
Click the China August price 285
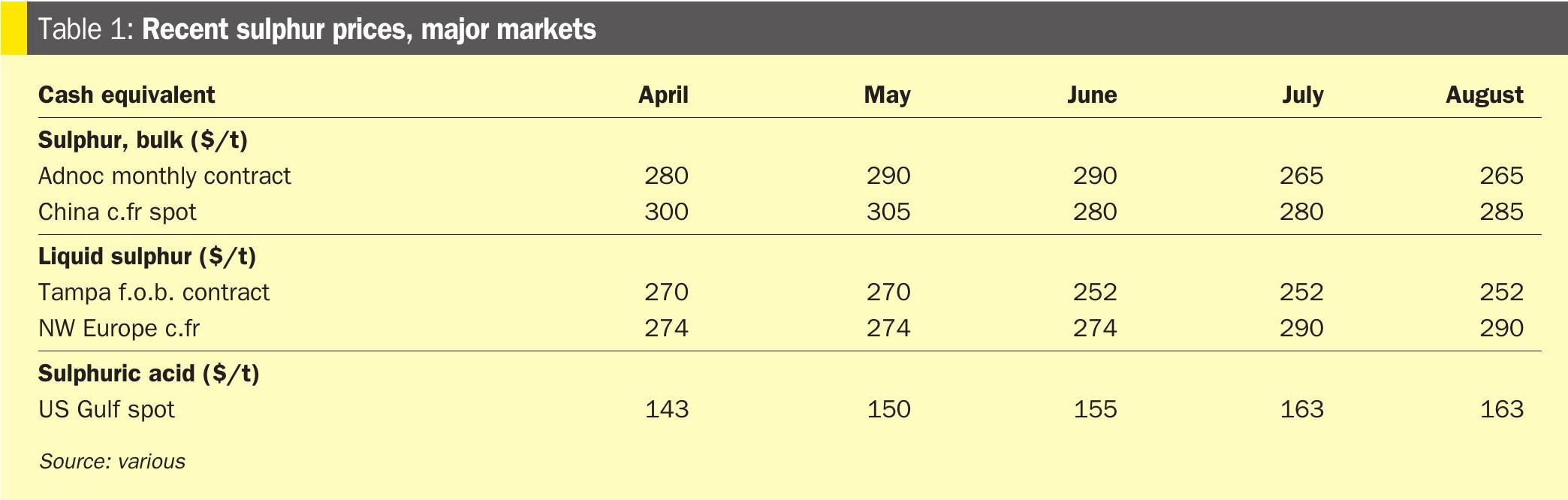click(1501, 212)
